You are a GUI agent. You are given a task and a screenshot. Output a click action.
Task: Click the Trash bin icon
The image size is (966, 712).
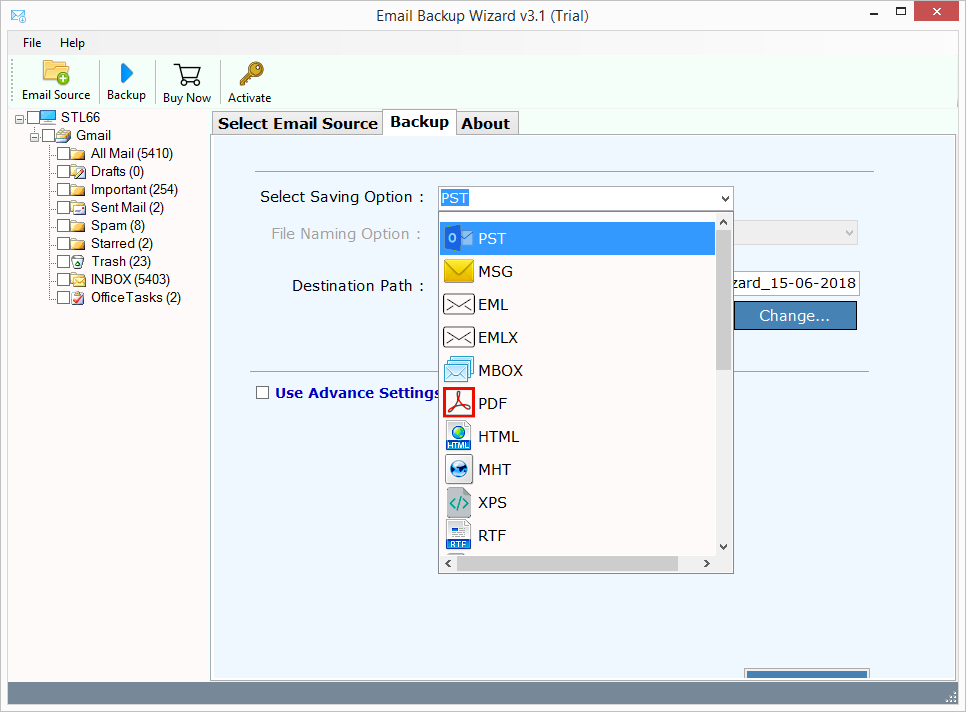[x=78, y=262]
